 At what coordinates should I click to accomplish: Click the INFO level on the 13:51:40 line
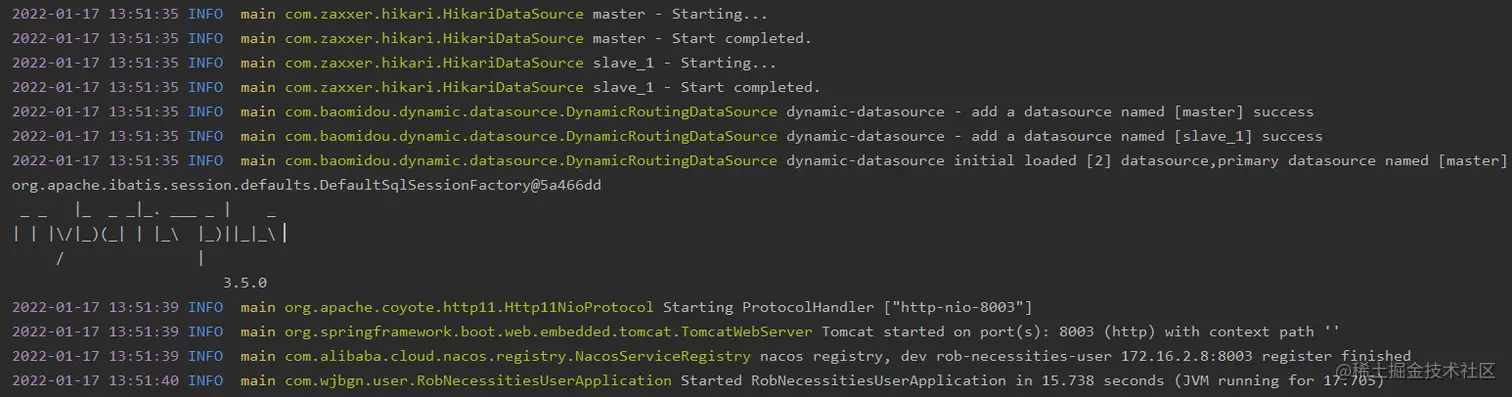(x=205, y=380)
